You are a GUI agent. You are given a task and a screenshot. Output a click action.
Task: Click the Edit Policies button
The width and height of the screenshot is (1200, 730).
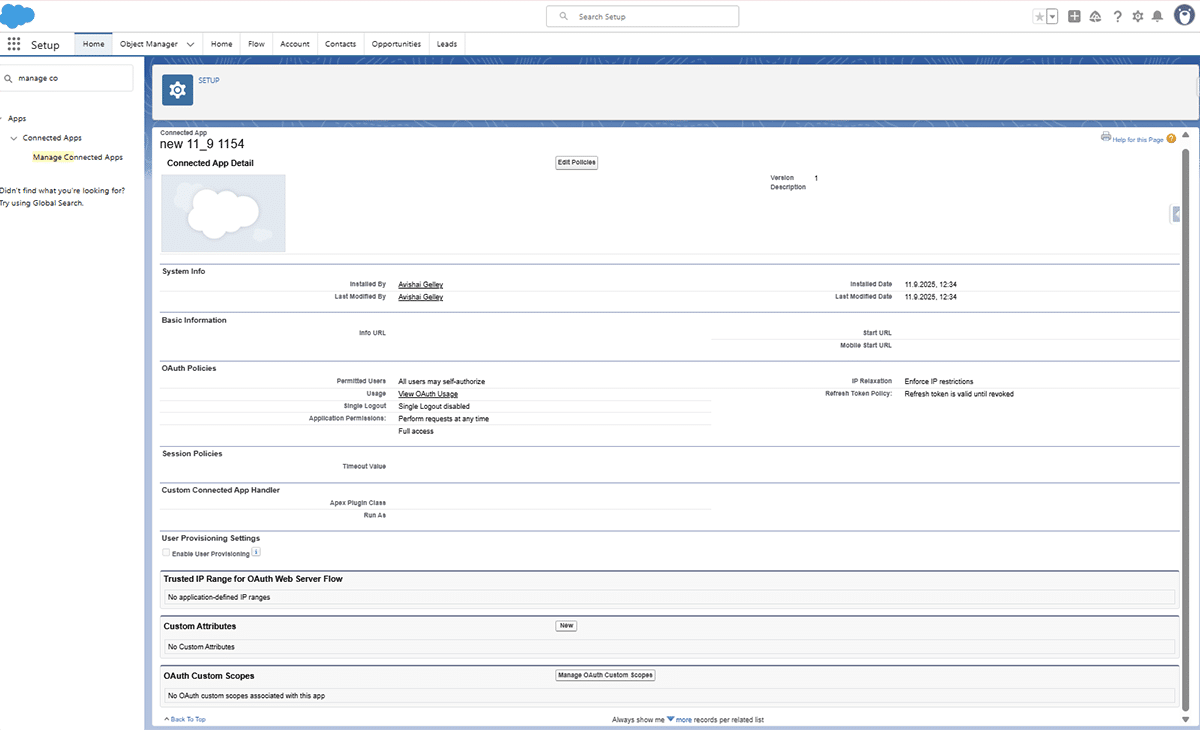coord(576,163)
